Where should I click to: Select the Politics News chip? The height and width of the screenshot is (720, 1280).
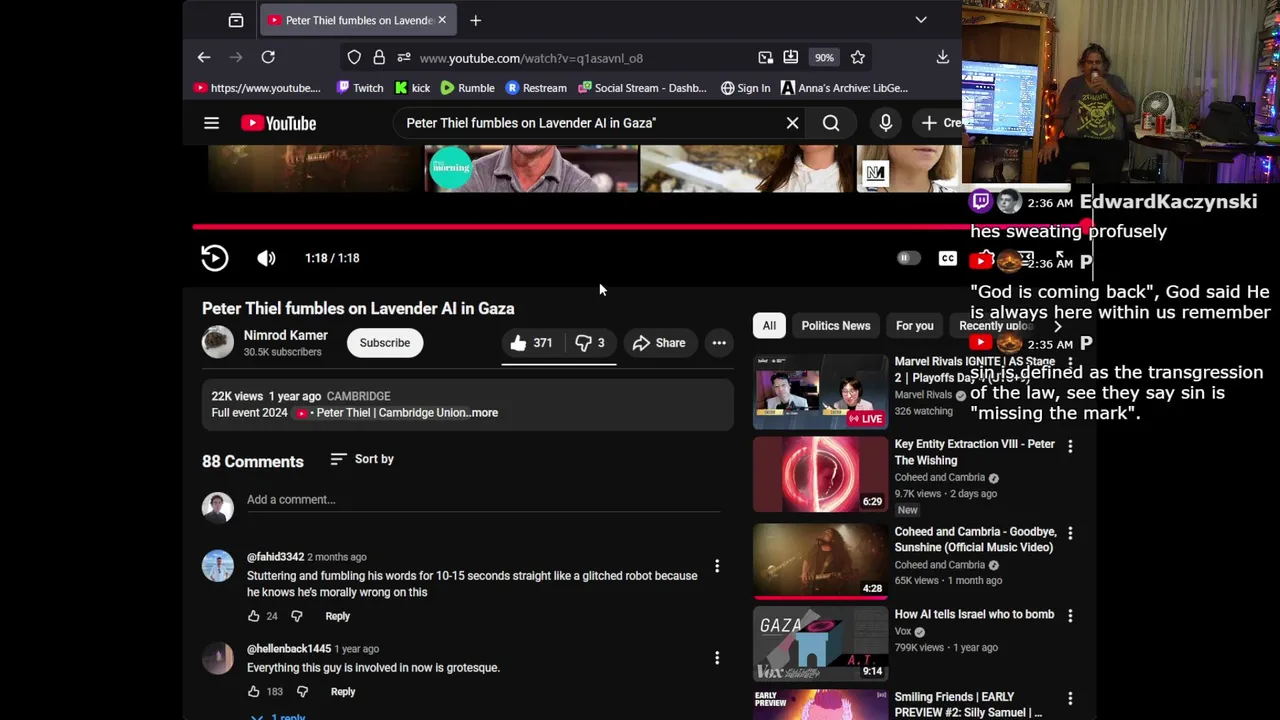tap(836, 325)
